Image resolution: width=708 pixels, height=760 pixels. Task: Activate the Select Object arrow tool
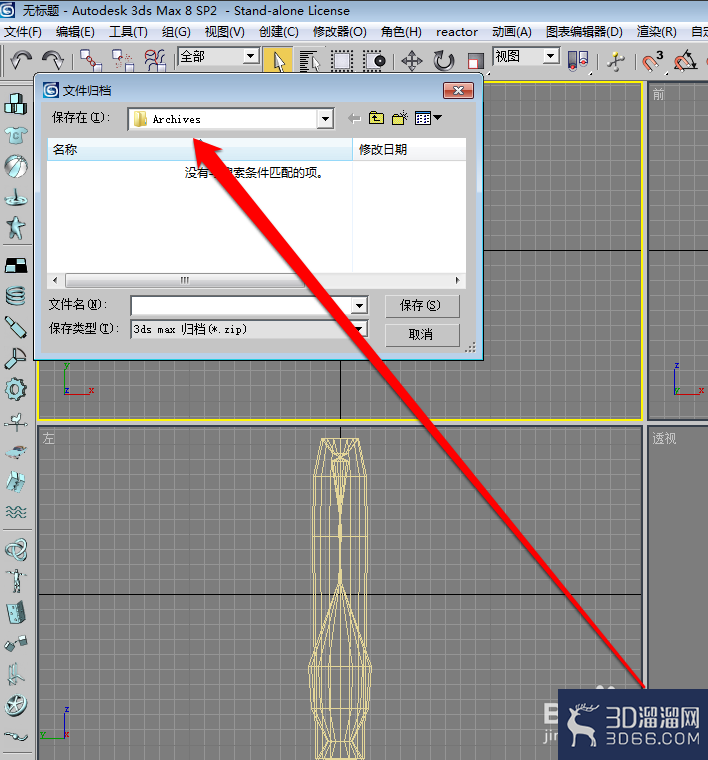tap(278, 61)
